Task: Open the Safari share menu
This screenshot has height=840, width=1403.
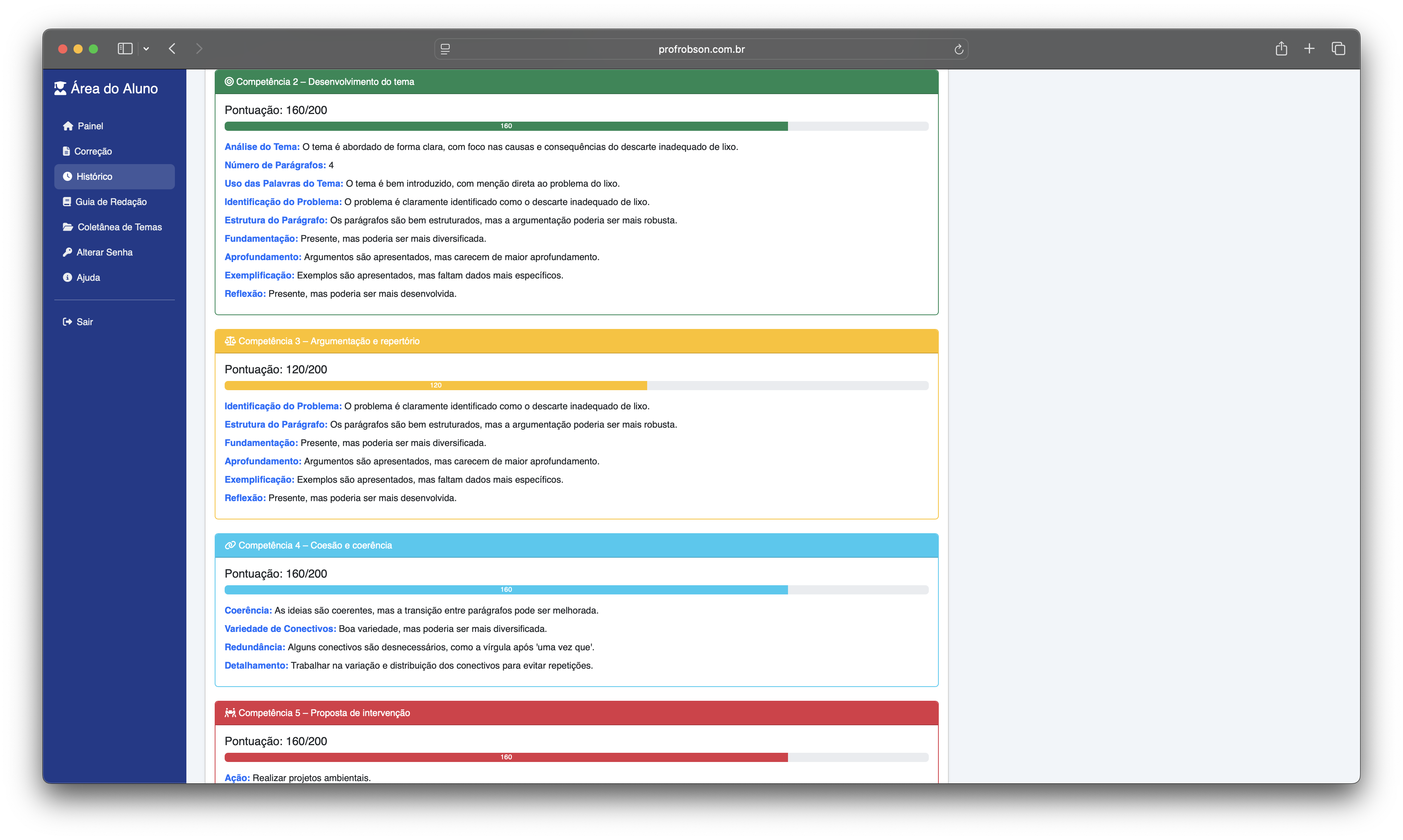Action: (1281, 49)
